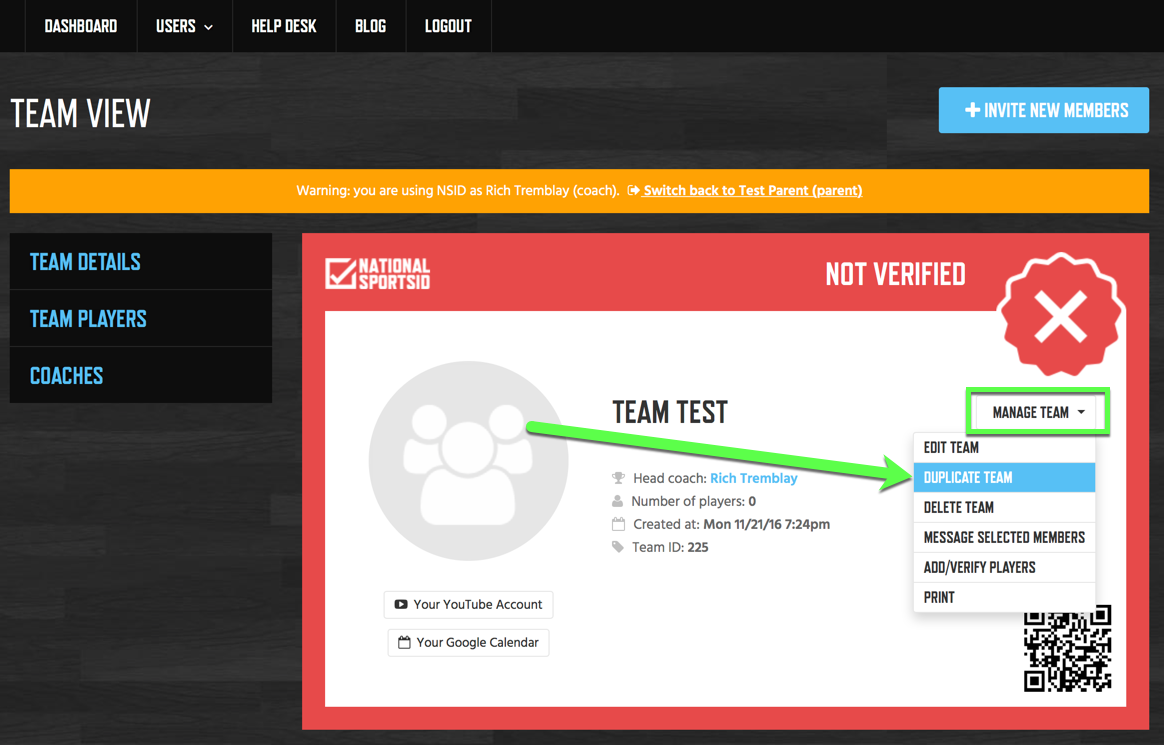Open the Team Players sidebar section
This screenshot has width=1164, height=745.
140,318
